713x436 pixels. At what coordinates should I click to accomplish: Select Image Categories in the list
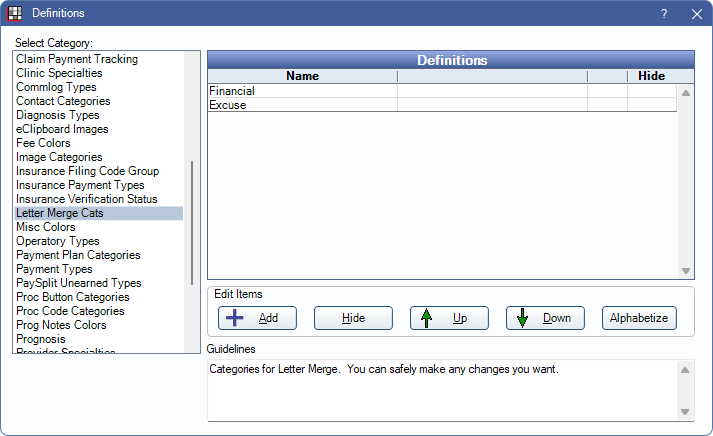[59, 157]
